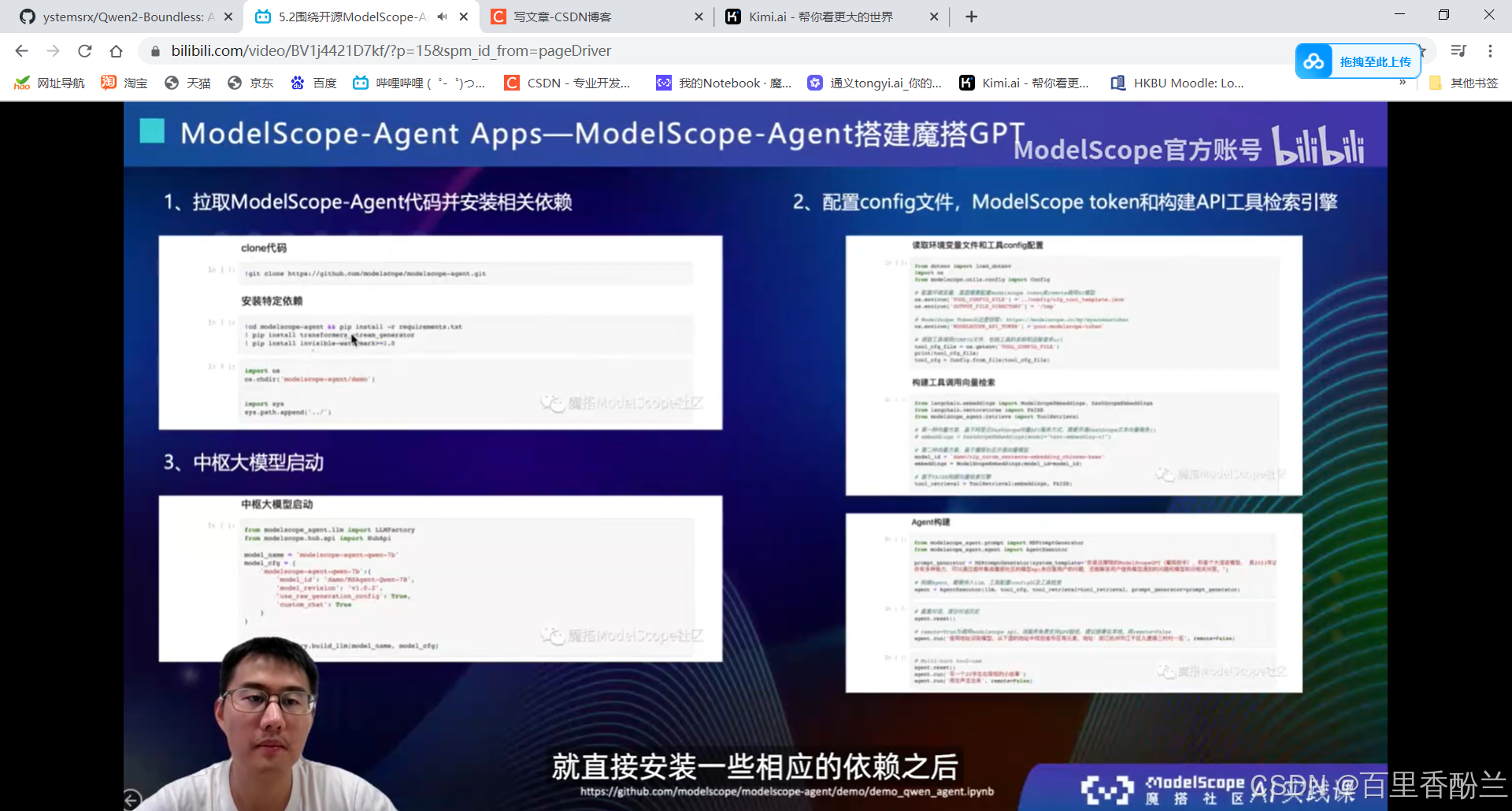
Task: Open the 京东 bookmark
Action: [250, 83]
